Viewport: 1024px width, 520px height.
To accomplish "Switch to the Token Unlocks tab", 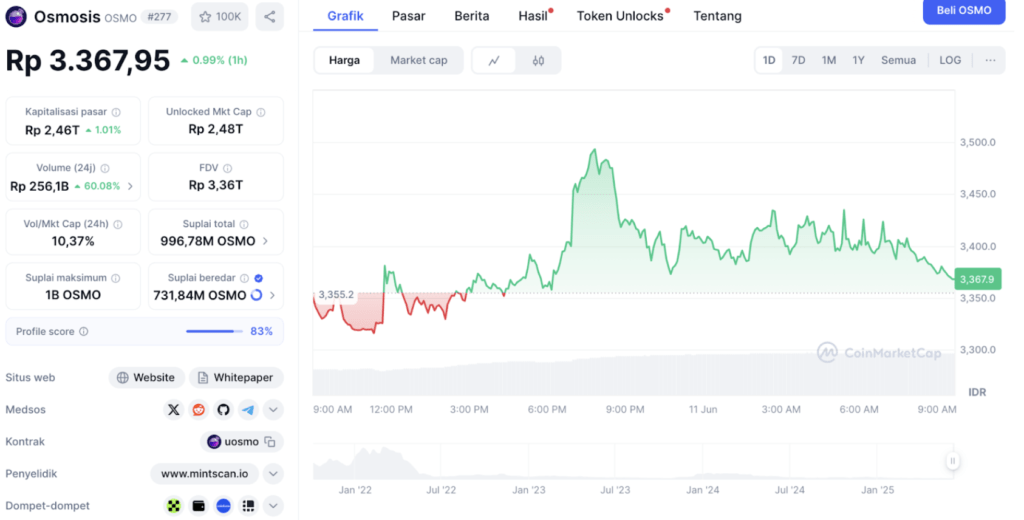I will [620, 16].
